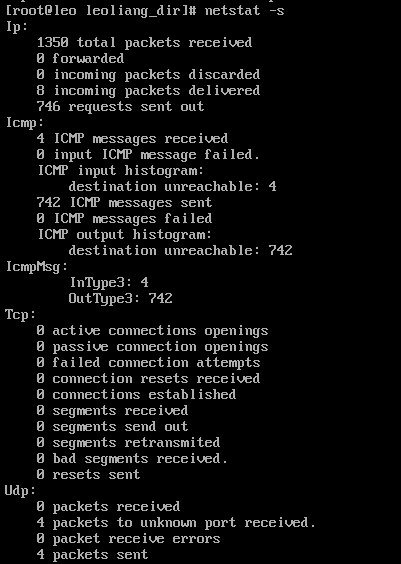Click the 0 forwarded line
The width and height of the screenshot is (401, 564).
tap(80, 58)
